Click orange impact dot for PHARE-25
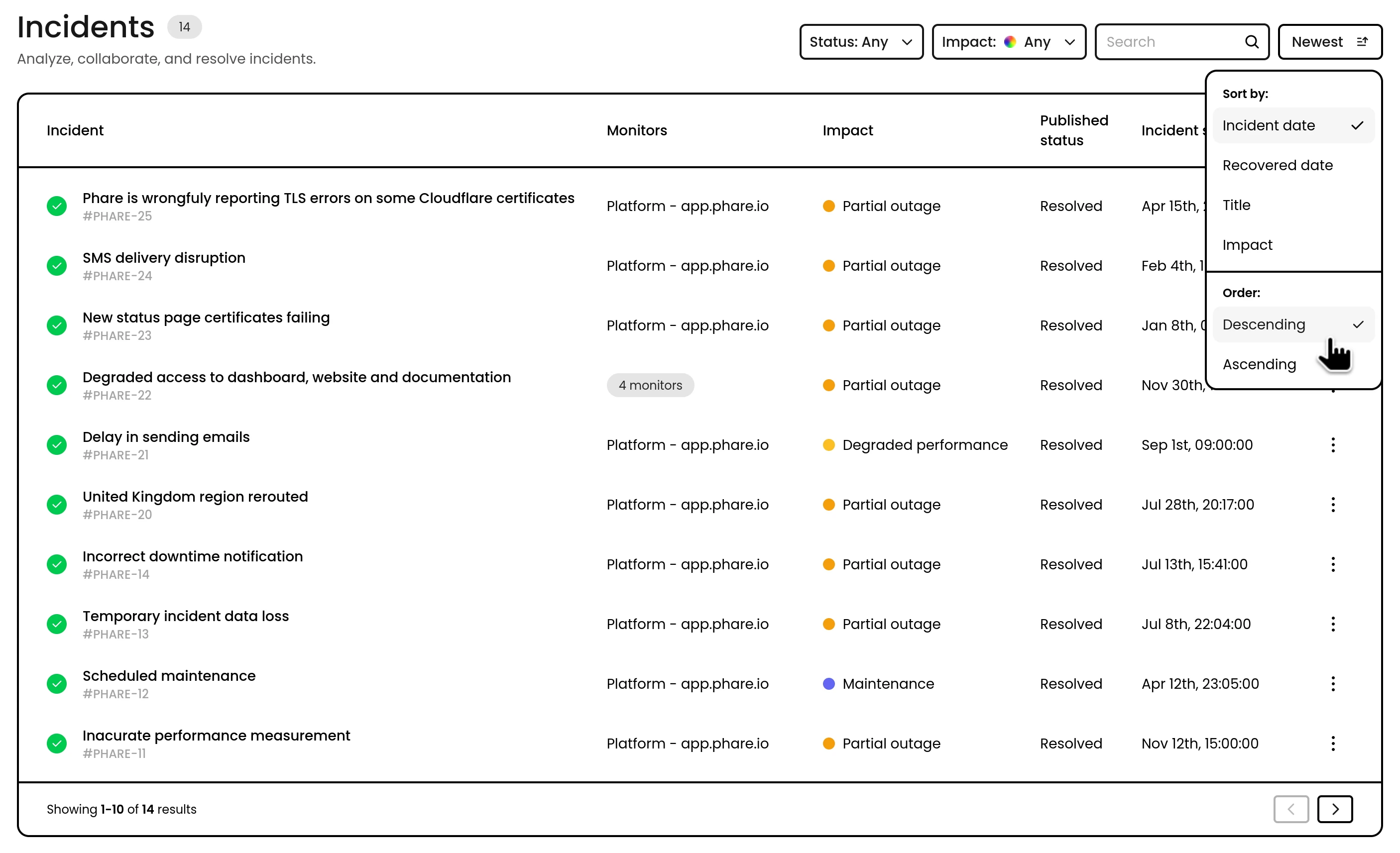 [x=828, y=206]
